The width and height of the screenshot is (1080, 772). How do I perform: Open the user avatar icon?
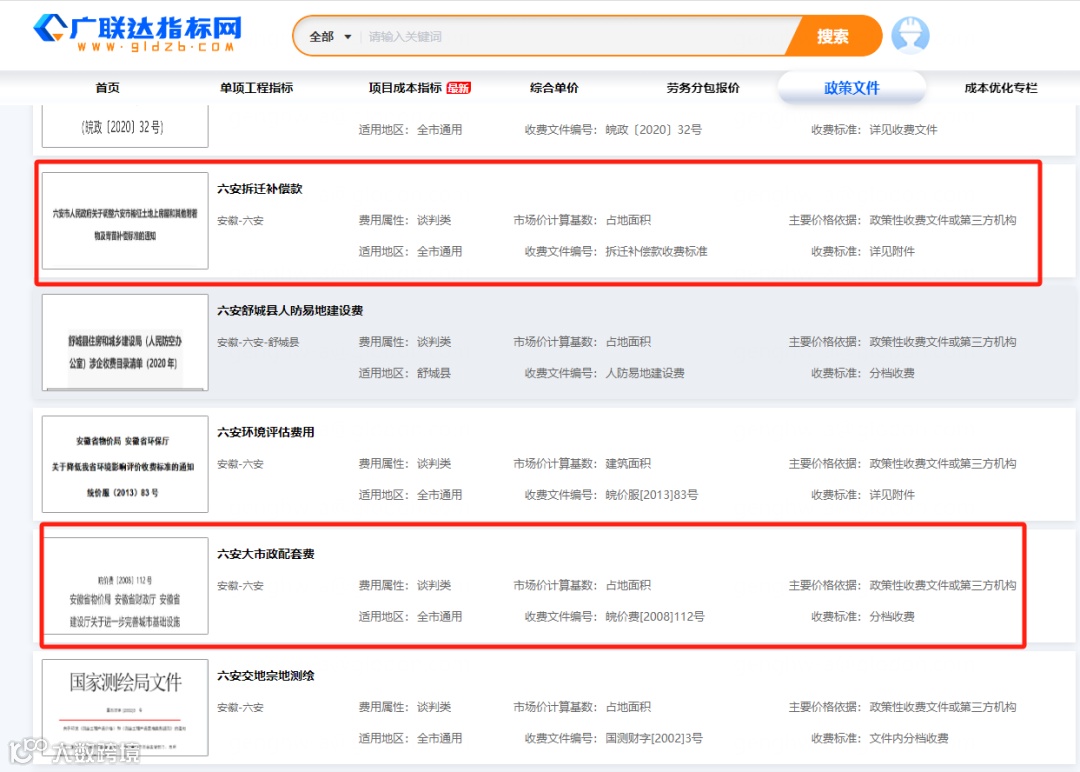tap(910, 35)
